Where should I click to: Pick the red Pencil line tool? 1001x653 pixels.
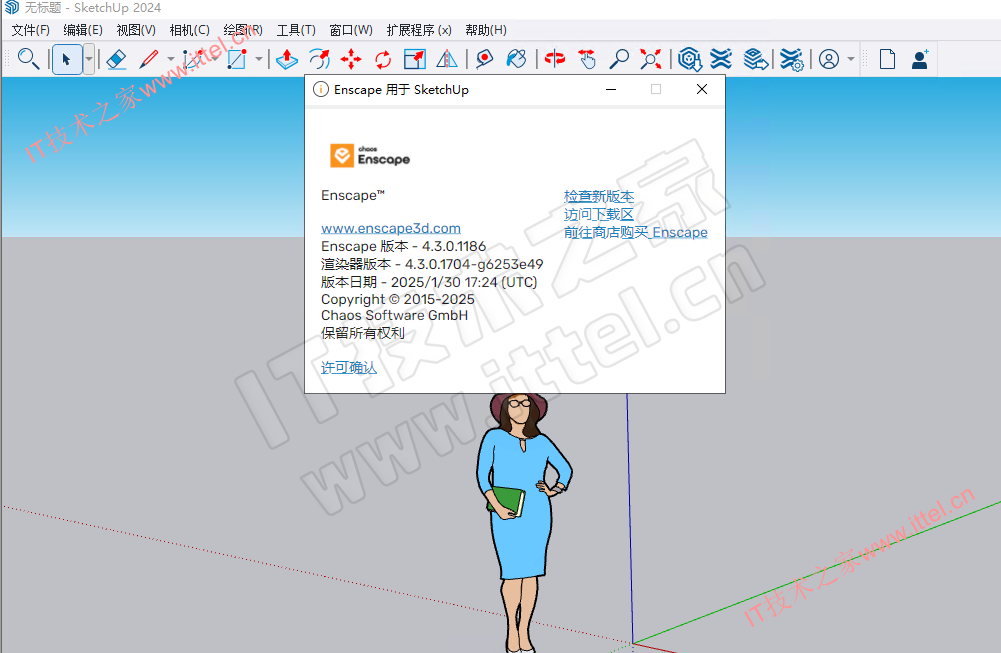click(x=149, y=59)
